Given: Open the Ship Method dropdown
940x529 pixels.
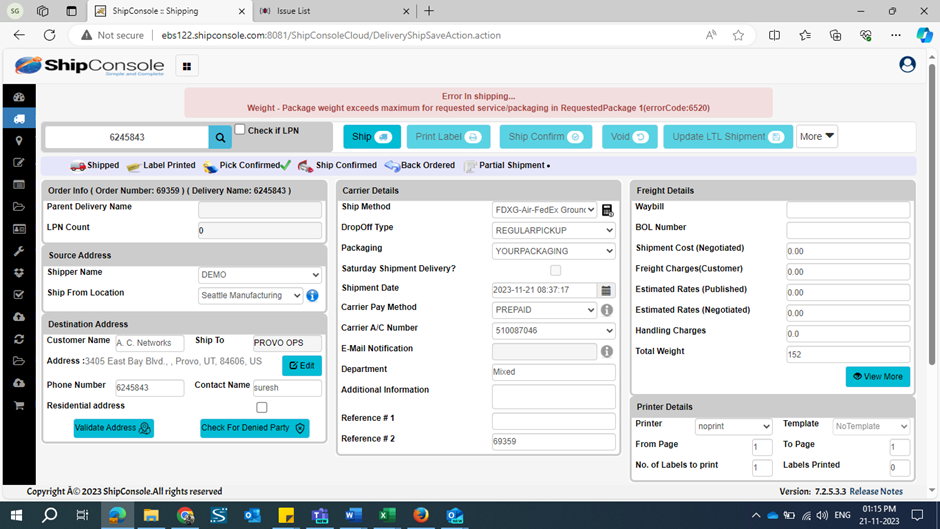Looking at the screenshot, I should pyautogui.click(x=544, y=210).
